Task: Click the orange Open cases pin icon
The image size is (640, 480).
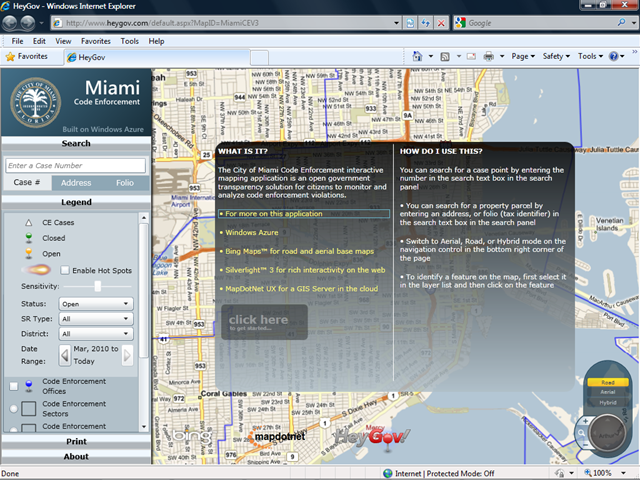Action: coord(29,253)
